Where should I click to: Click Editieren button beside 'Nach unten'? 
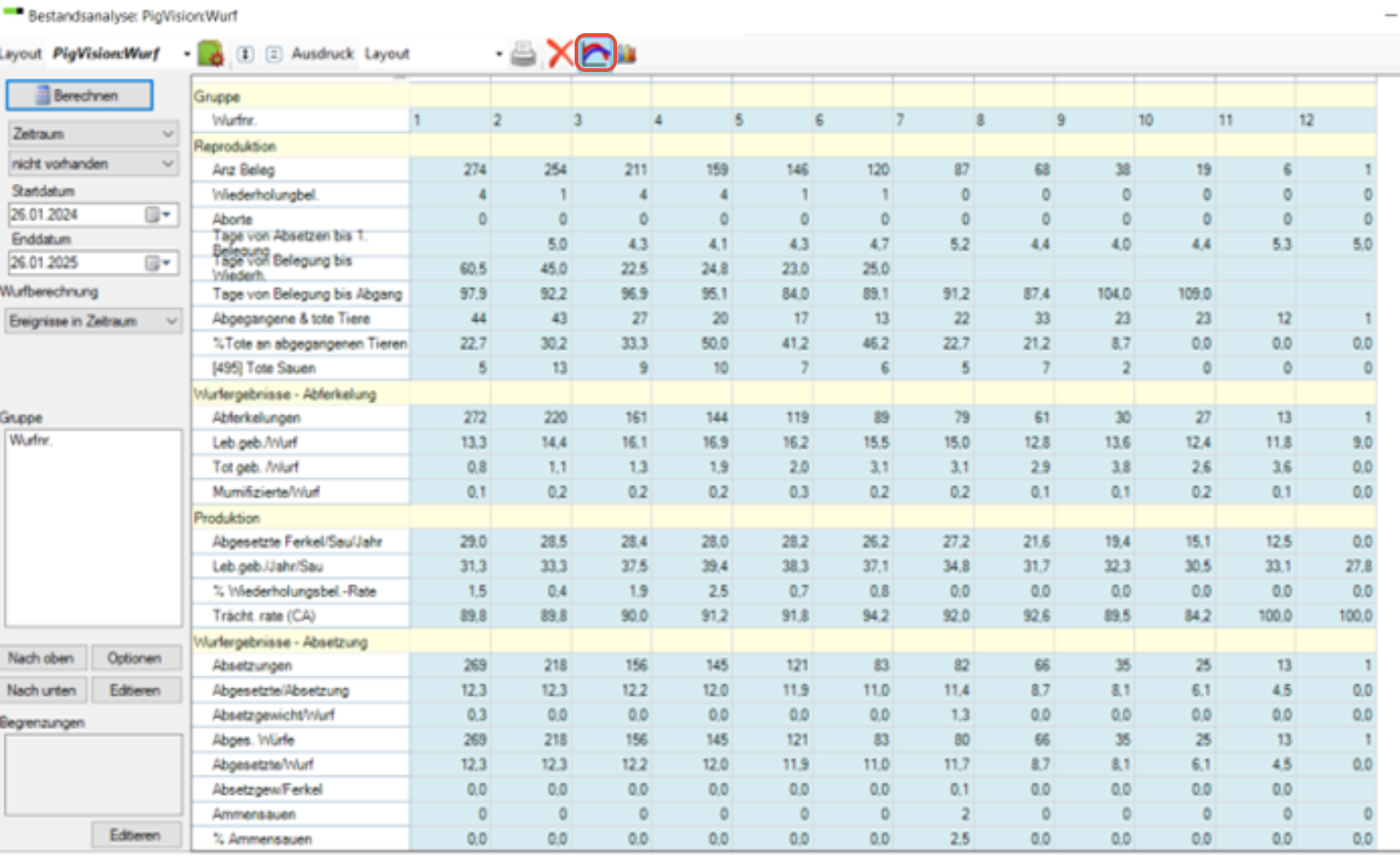pos(136,690)
